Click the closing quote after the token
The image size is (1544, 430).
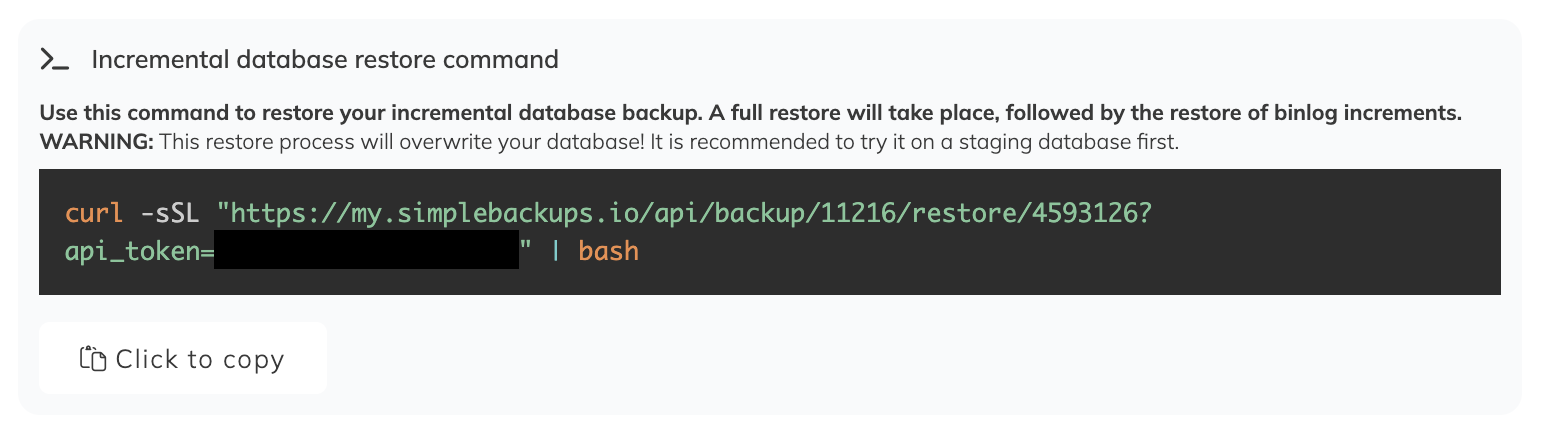526,246
